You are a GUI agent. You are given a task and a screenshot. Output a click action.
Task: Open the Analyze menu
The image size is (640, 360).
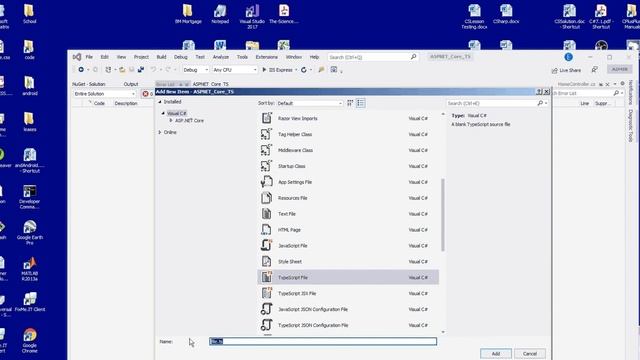pyautogui.click(x=220, y=57)
